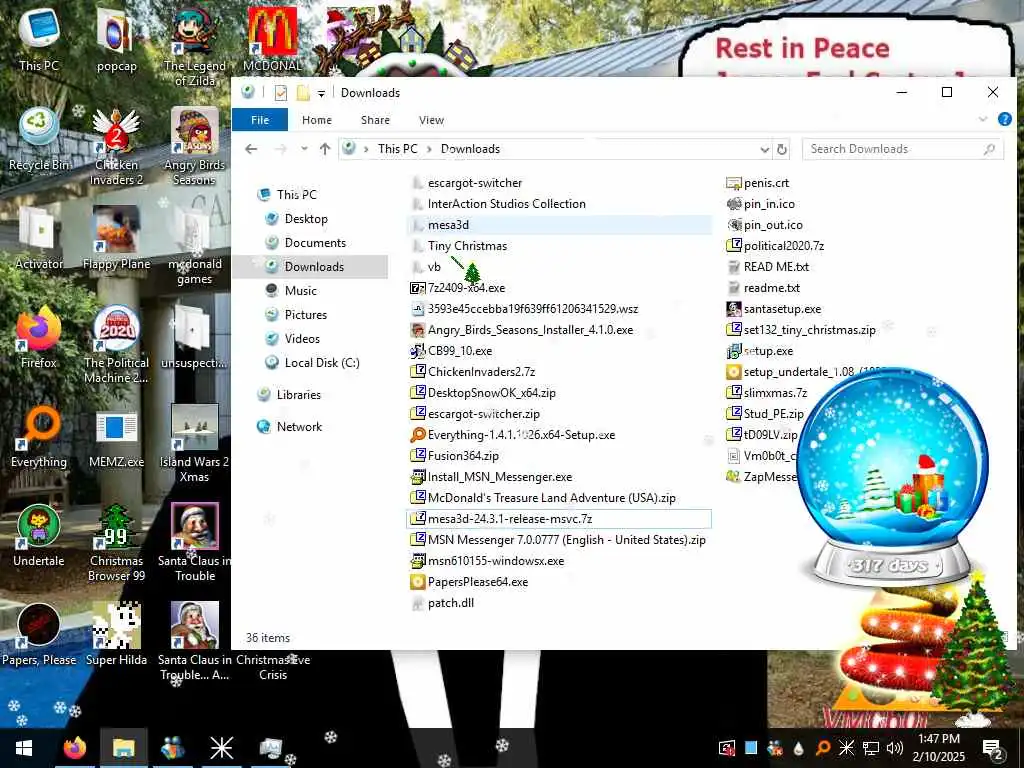1024x768 pixels.
Task: Select the Activator desktop icon
Action: pyautogui.click(x=39, y=238)
